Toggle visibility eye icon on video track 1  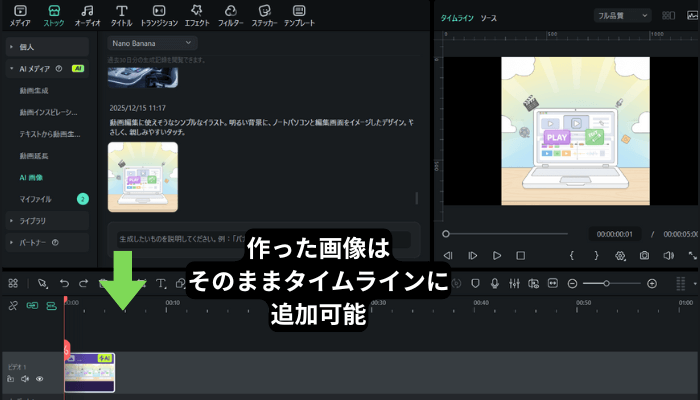(40, 379)
